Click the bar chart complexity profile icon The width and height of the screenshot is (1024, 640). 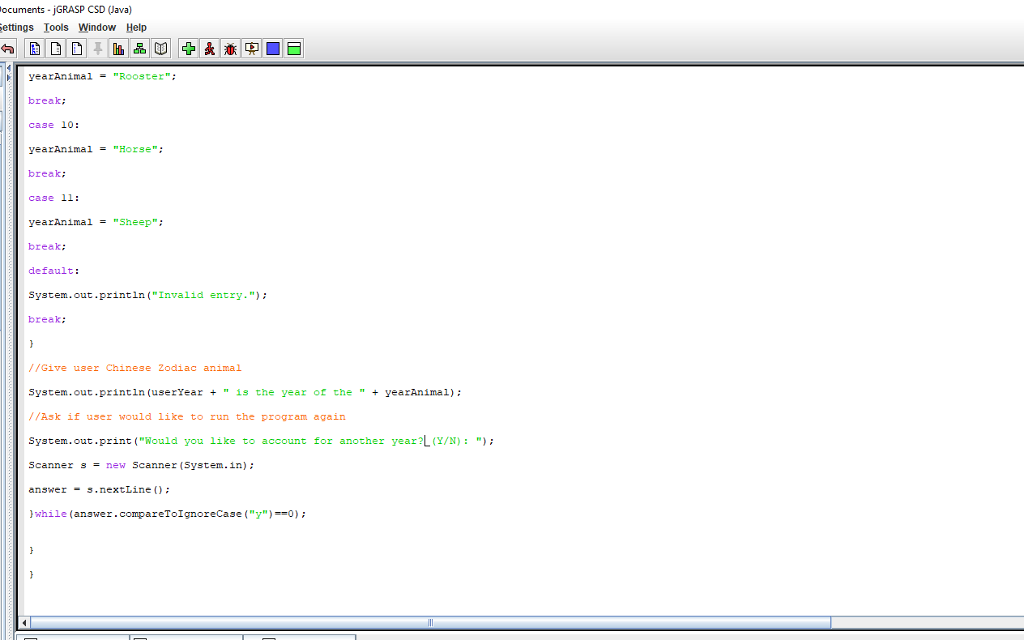click(118, 48)
